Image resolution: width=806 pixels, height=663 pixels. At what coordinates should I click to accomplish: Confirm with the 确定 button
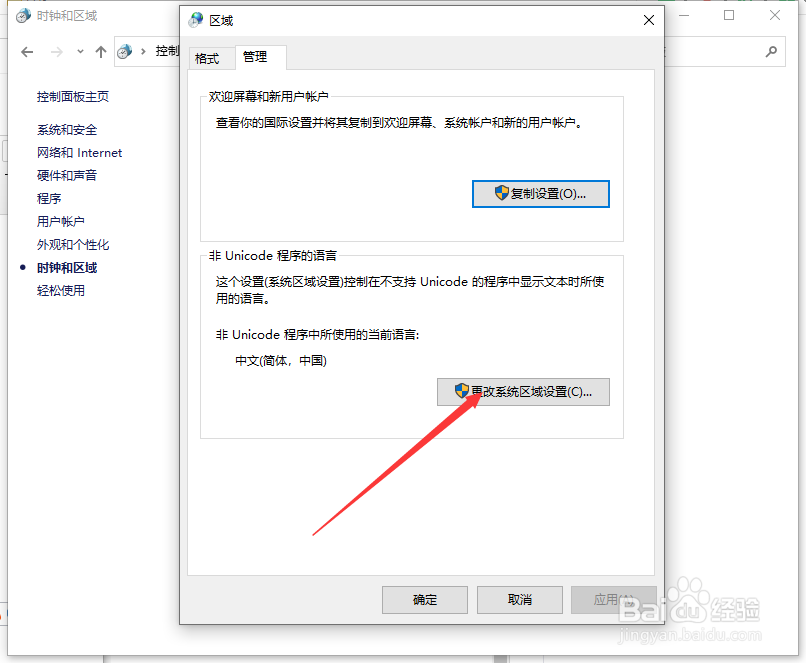[425, 600]
